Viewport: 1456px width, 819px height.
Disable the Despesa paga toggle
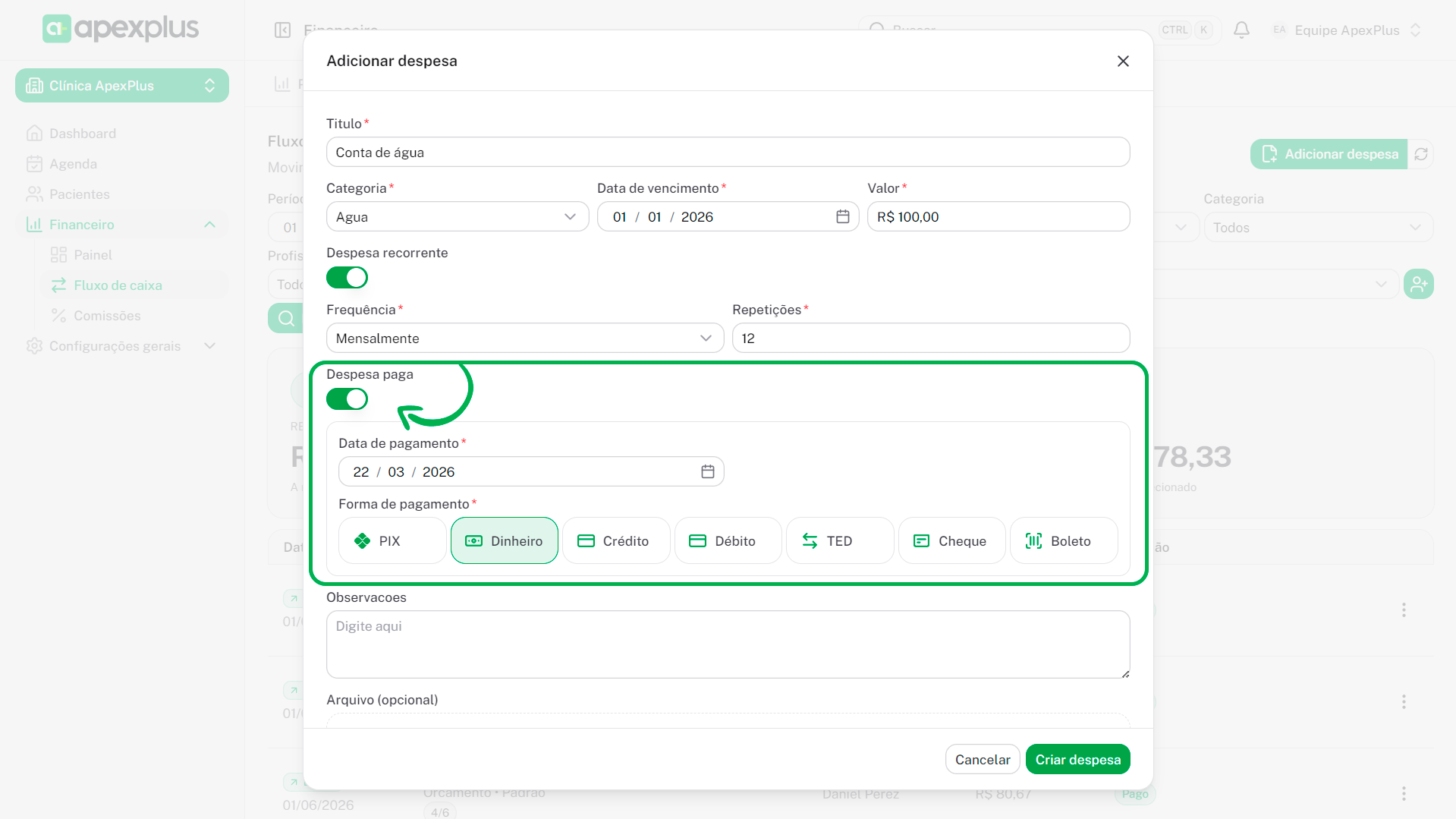tap(347, 399)
